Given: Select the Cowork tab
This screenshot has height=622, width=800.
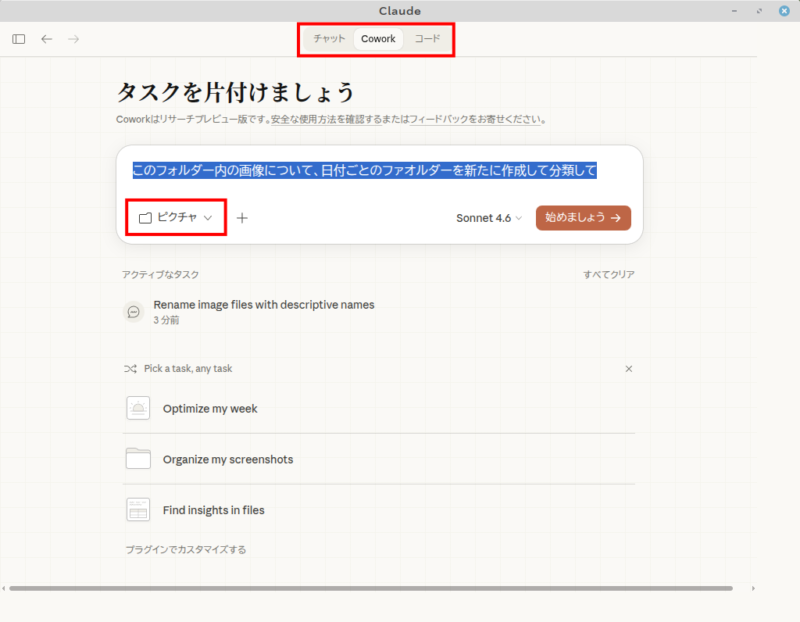Looking at the screenshot, I should pyautogui.click(x=378, y=39).
